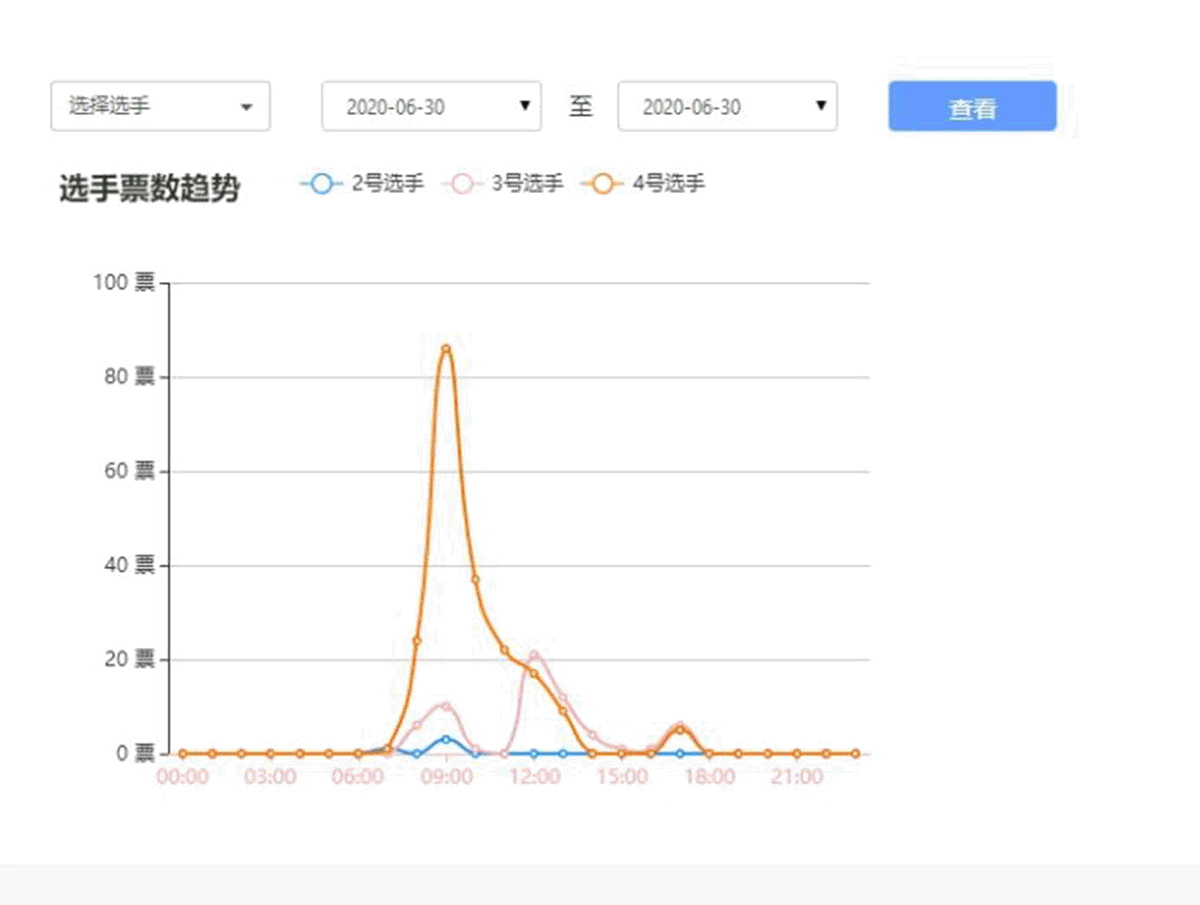This screenshot has height=905, width=1200.
Task: Click the 15:00 x-axis label
Action: pos(622,777)
